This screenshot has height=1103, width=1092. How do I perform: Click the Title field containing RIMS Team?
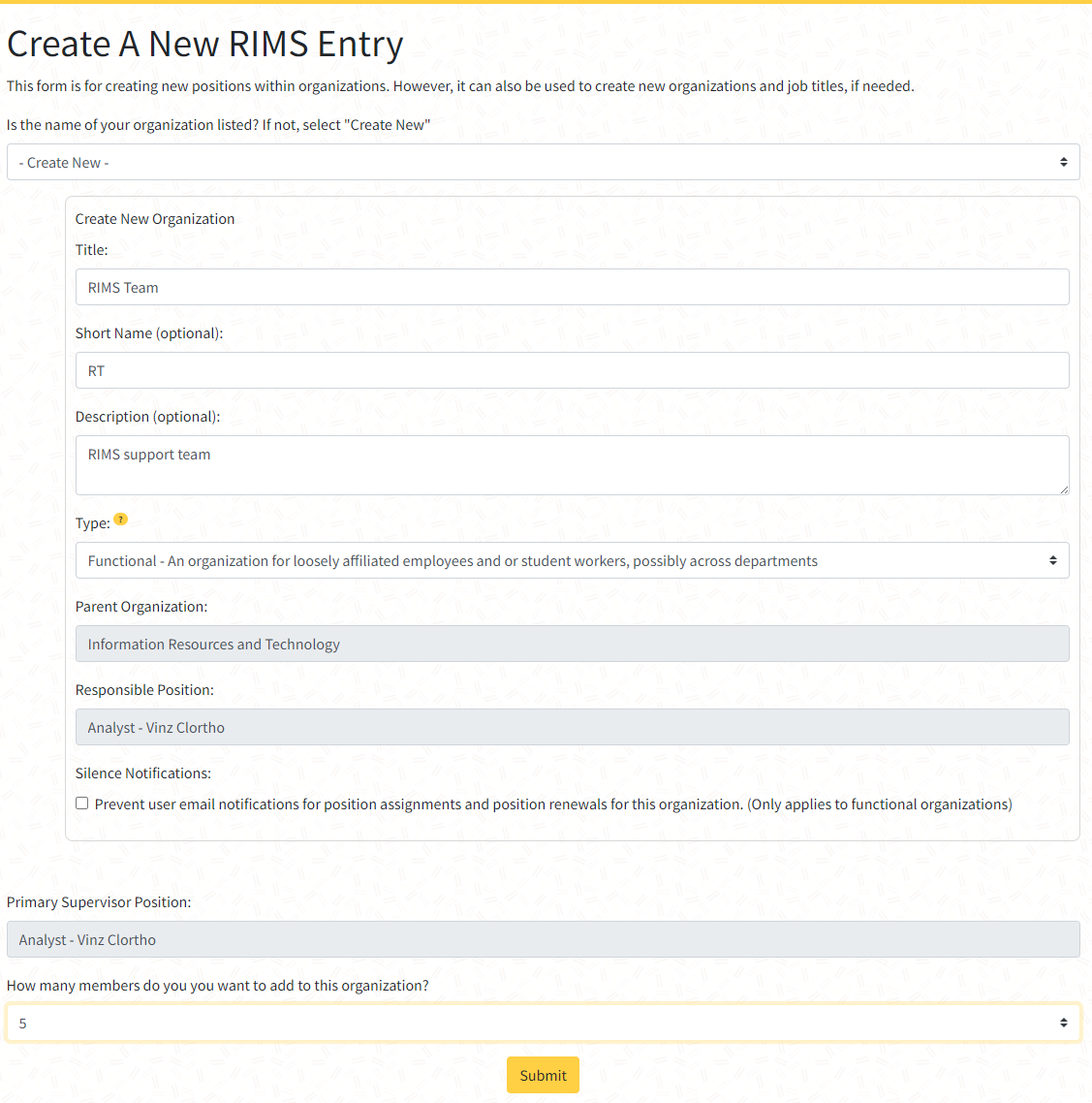(572, 288)
